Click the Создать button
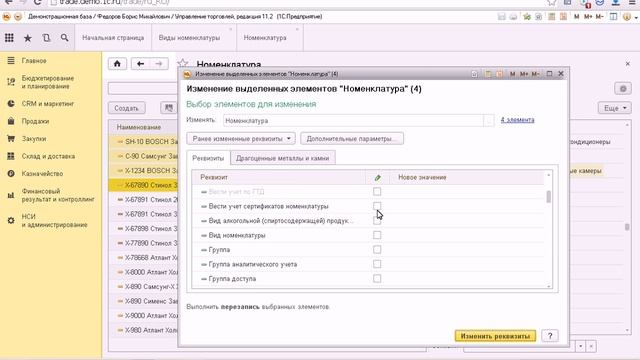The image size is (640, 360). tap(127, 108)
